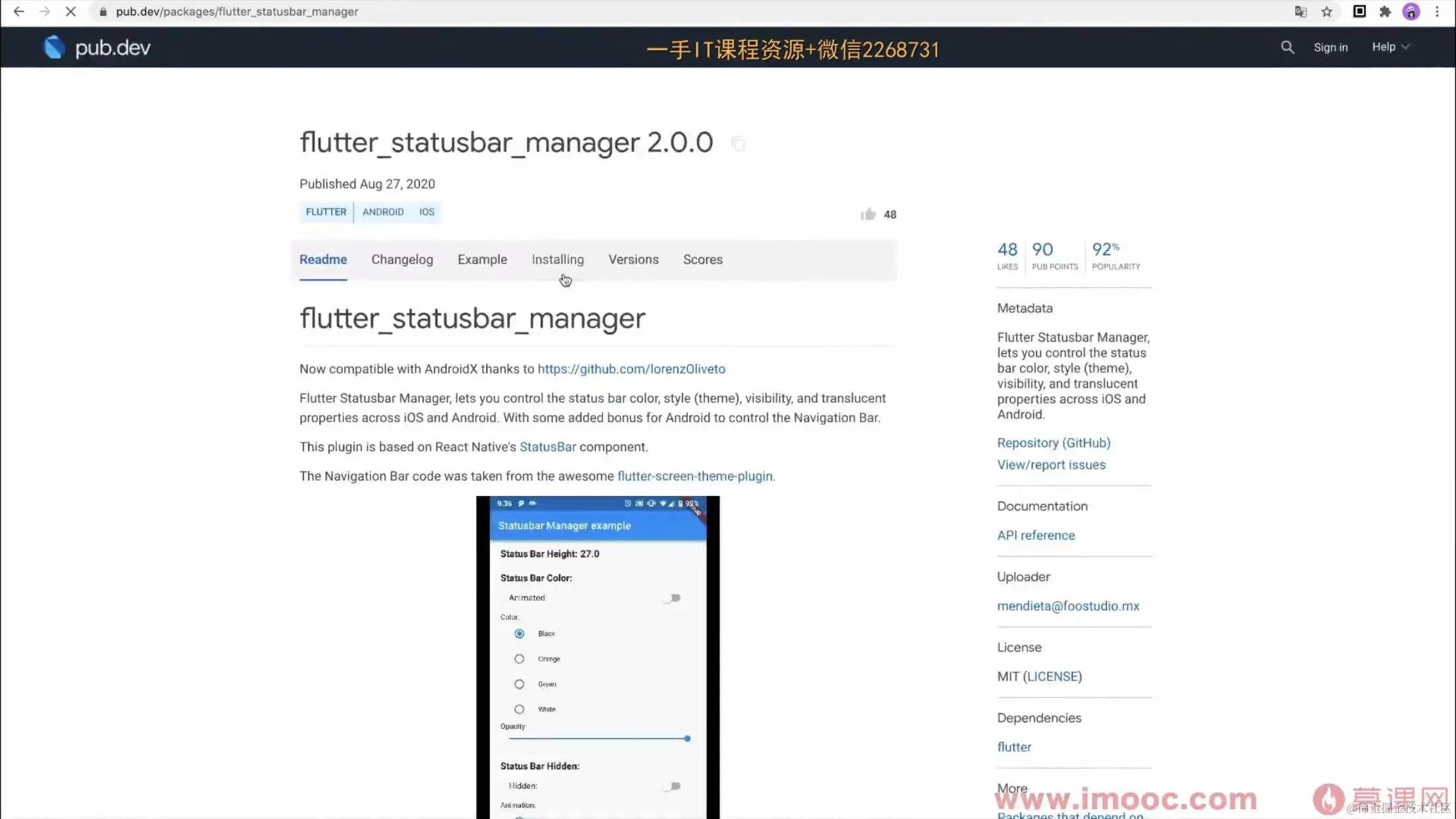This screenshot has width=1456, height=819.
Task: Open the translate page icon
Action: point(1300,11)
